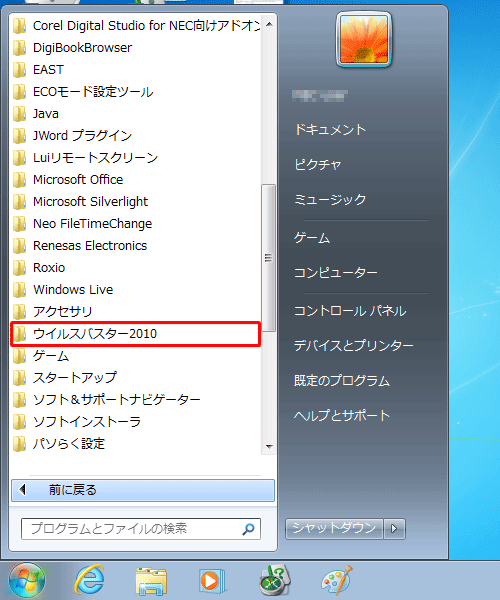The height and width of the screenshot is (600, 500).
Task: Open ピクチャ library
Action: coord(318,165)
